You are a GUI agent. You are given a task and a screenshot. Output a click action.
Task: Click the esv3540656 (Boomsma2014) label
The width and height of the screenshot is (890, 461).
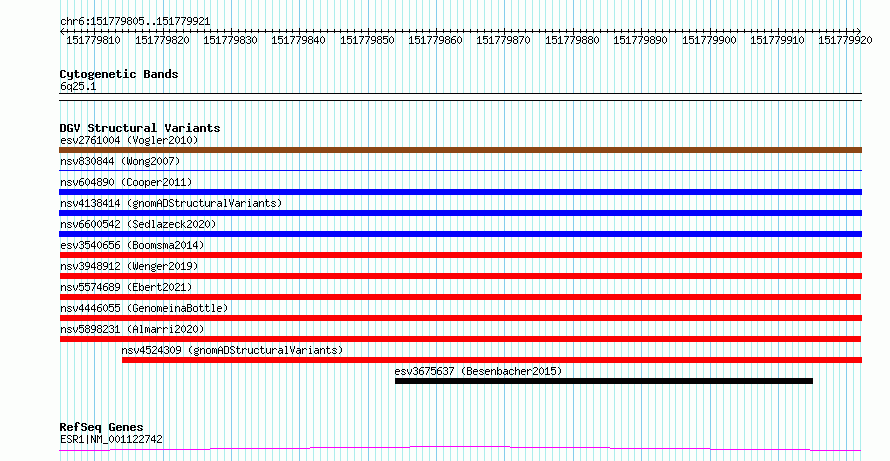click(132, 245)
